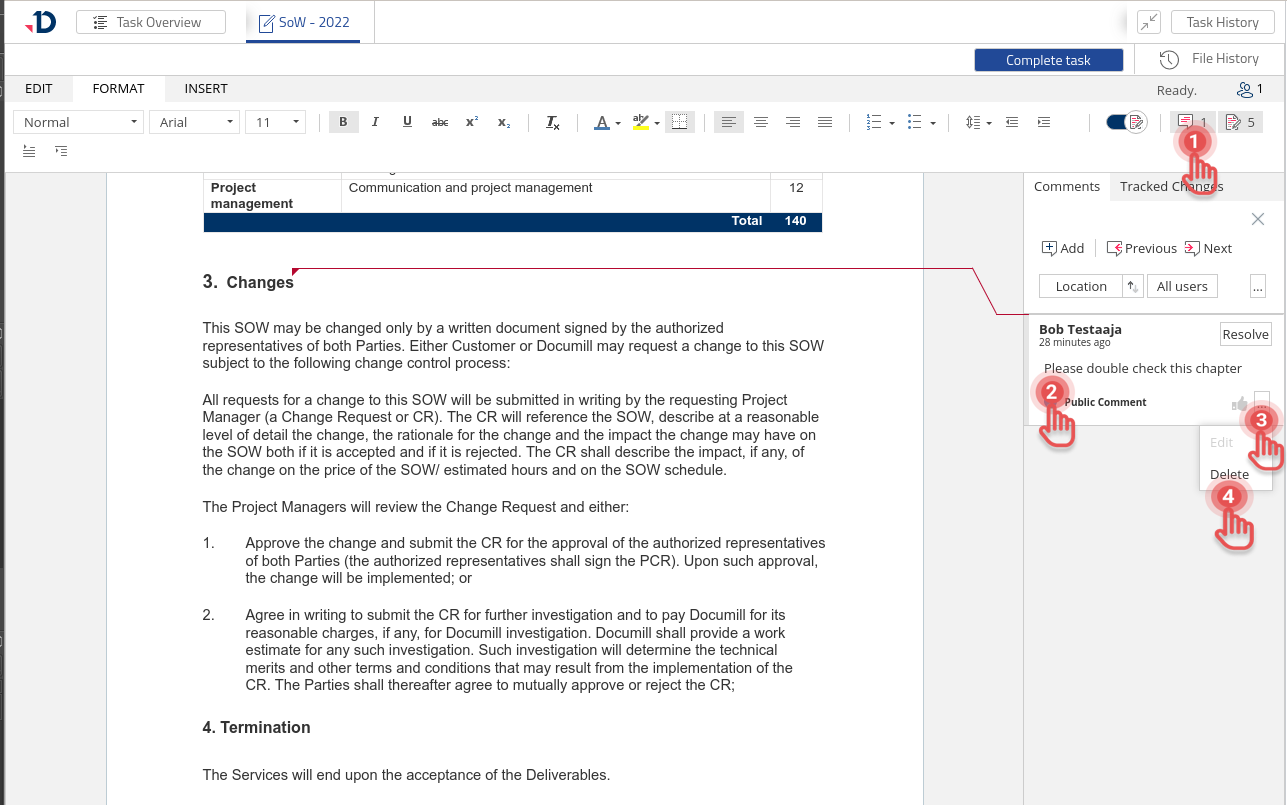1287x805 pixels.
Task: Center align the paragraph
Action: tap(761, 122)
